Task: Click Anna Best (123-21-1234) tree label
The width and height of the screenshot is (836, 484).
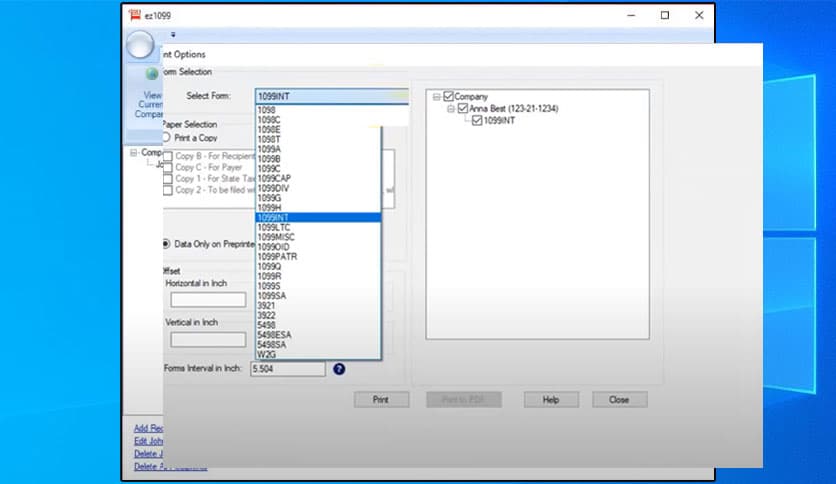Action: click(x=513, y=109)
